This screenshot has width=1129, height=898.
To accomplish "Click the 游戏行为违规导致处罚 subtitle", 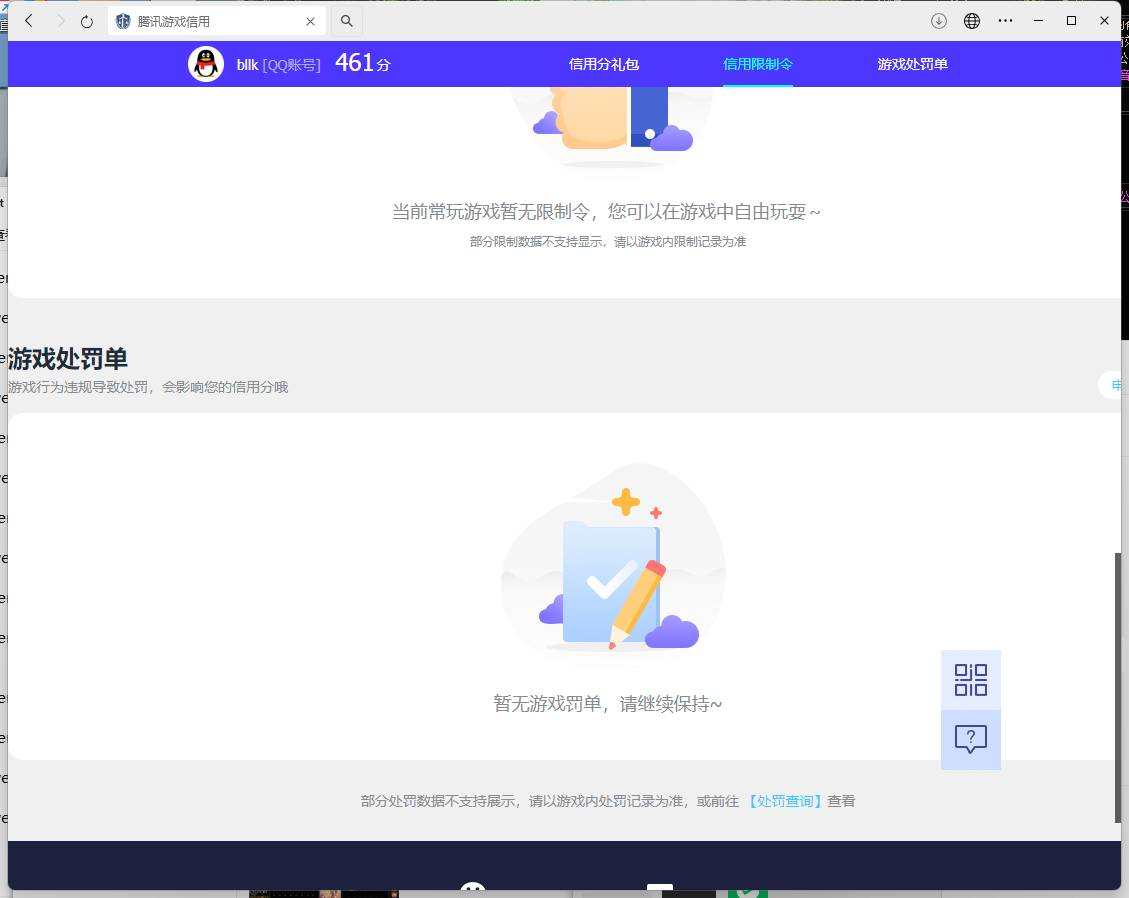I will 148,387.
